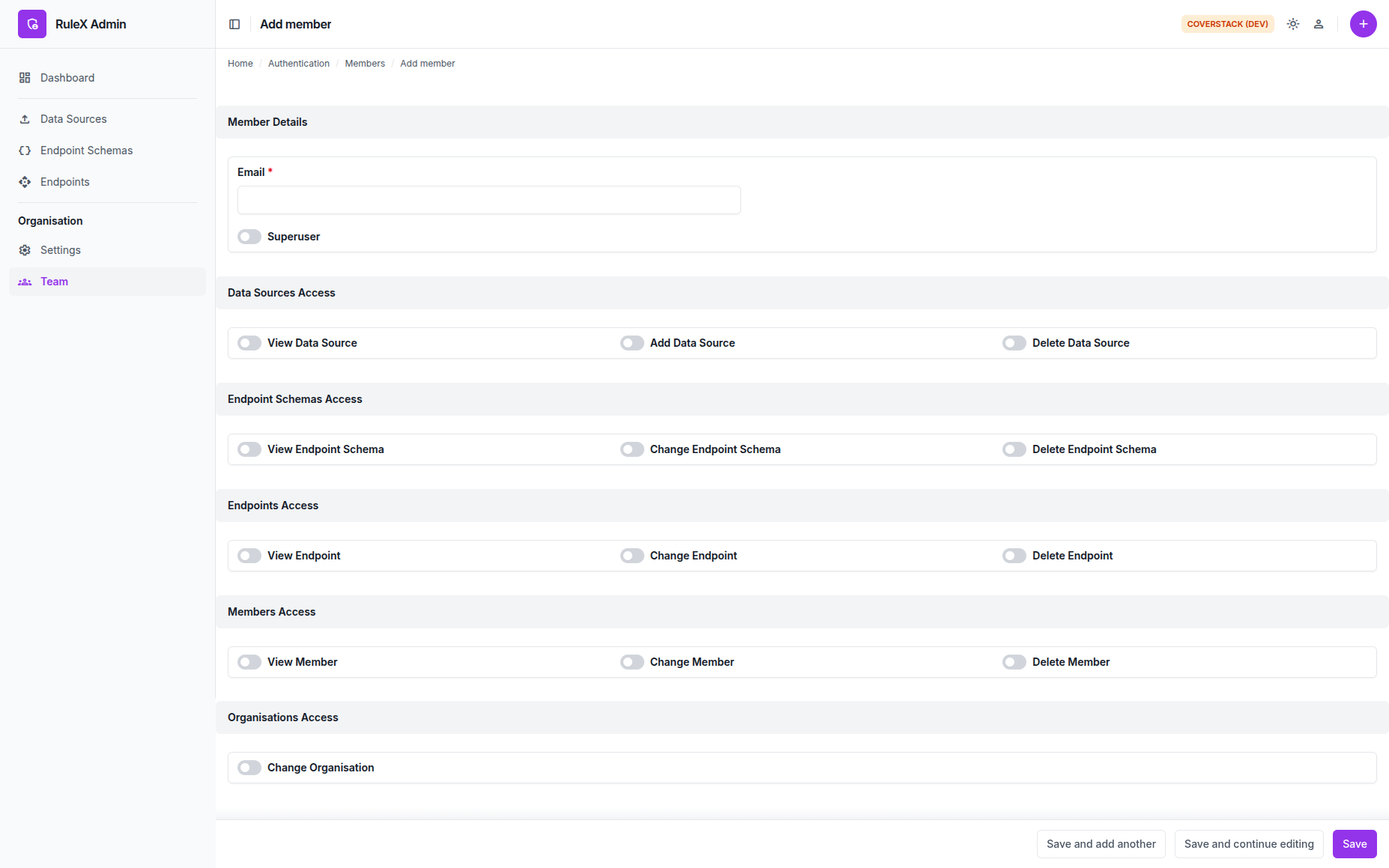The width and height of the screenshot is (1389, 868).
Task: Open Endpoint Schemas braces icon
Action: 25,151
